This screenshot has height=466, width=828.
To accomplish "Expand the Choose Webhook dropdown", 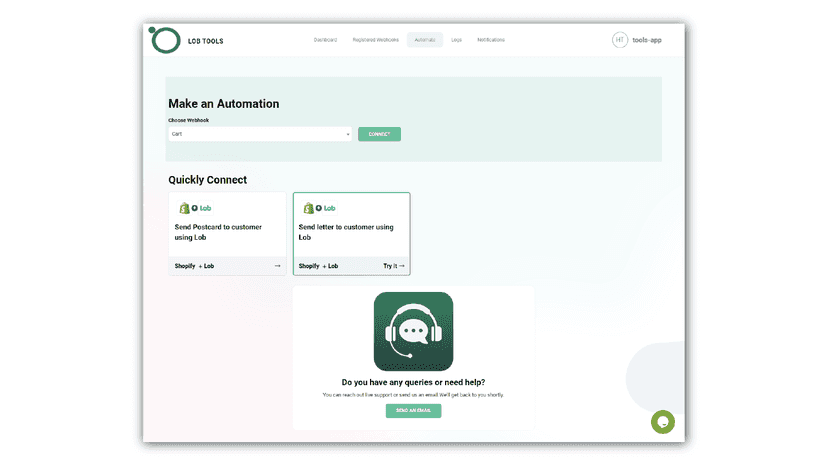I will 260,134.
